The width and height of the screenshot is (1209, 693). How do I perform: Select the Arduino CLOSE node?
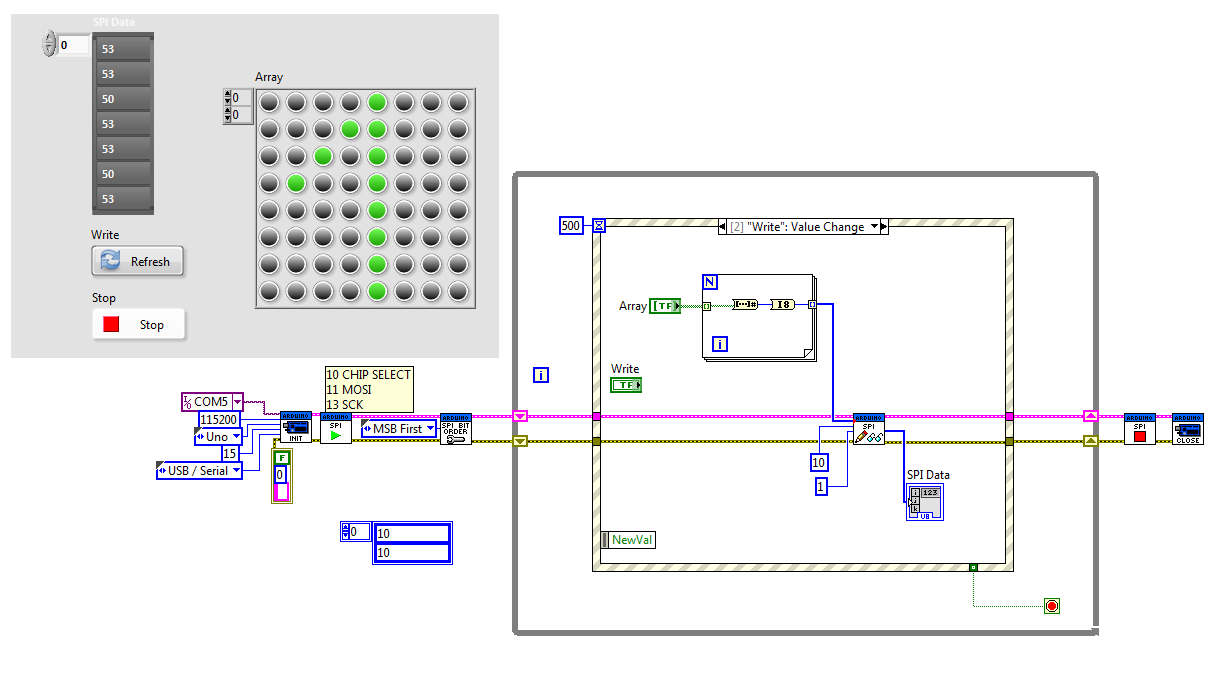(x=1188, y=428)
